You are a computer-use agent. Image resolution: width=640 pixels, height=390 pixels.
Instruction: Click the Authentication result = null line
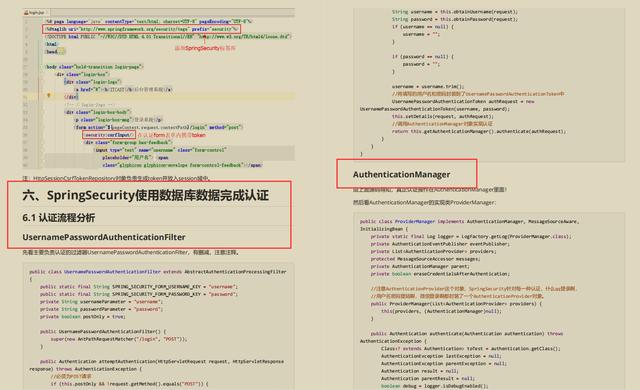tap(420, 371)
